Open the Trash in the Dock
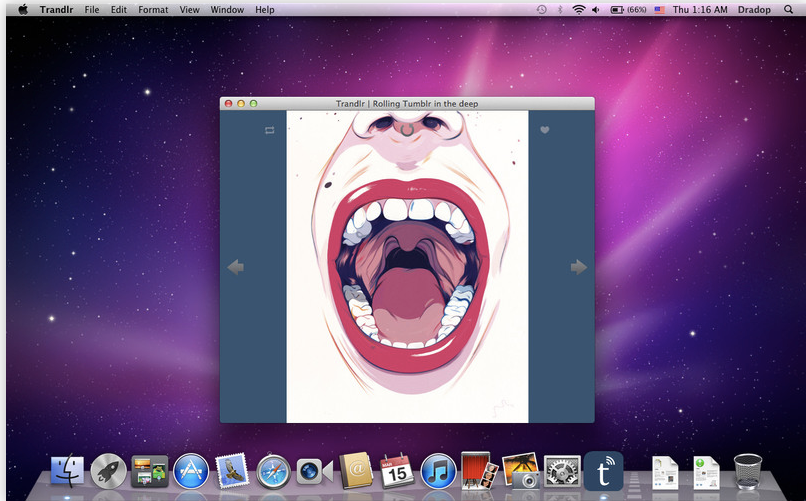This screenshot has width=806, height=501. (748, 471)
